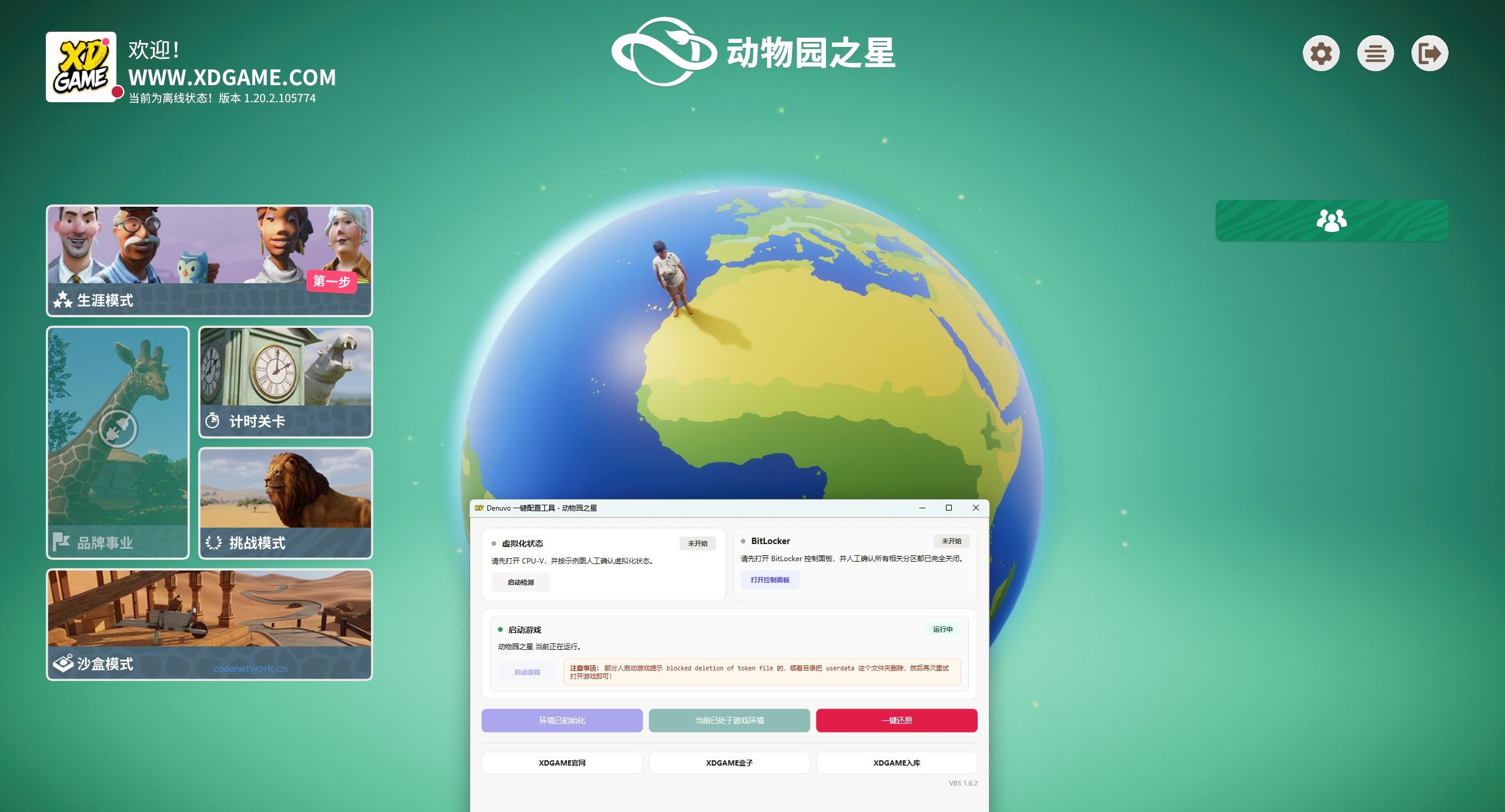The height and width of the screenshot is (812, 1505).
Task: Click the Denuvo tool title bar icon
Action: click(x=479, y=508)
